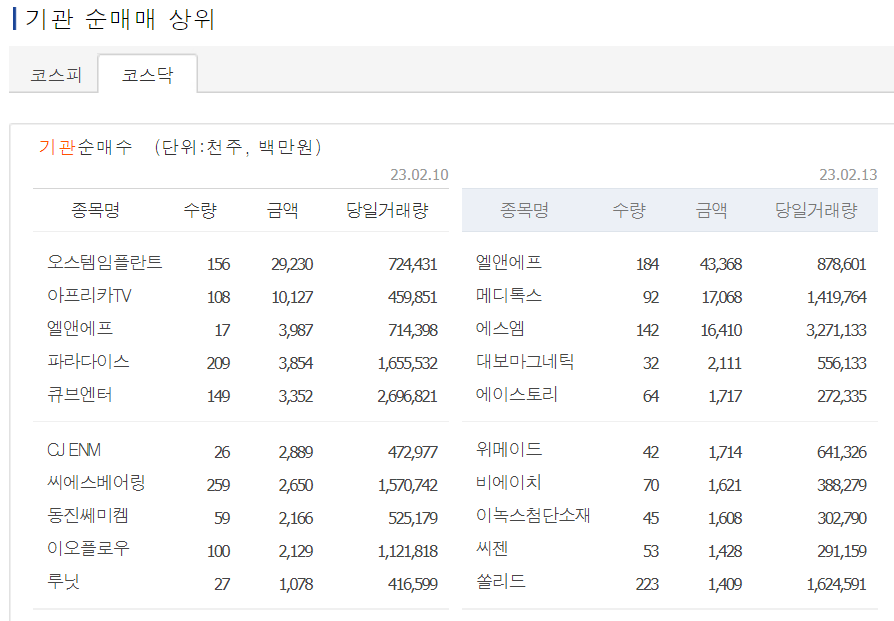Viewport: 894px width, 621px height.
Task: Click the 이오플로우 stock name
Action: click(88, 550)
